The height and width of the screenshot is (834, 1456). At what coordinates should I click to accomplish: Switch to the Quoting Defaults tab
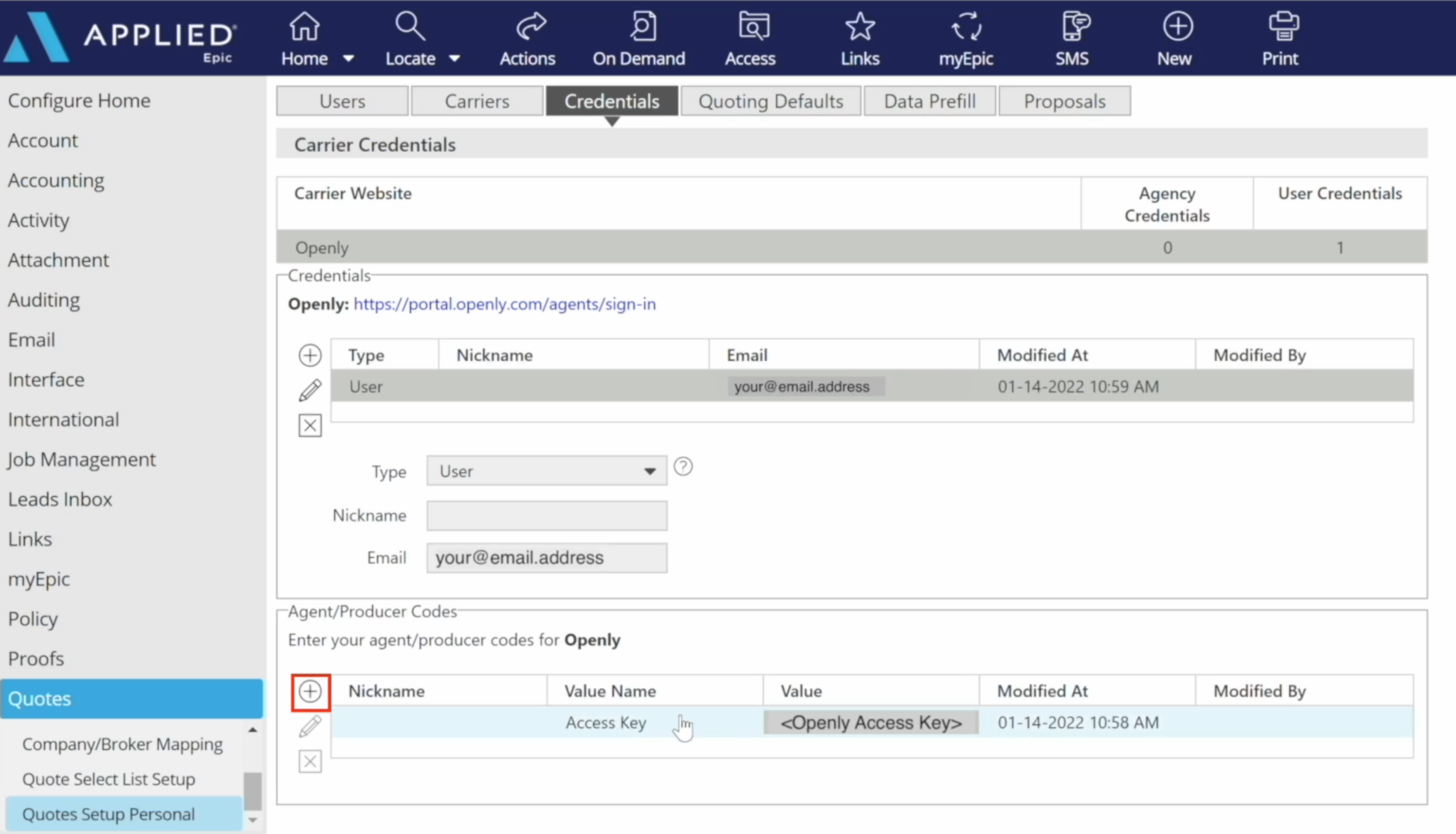[770, 101]
